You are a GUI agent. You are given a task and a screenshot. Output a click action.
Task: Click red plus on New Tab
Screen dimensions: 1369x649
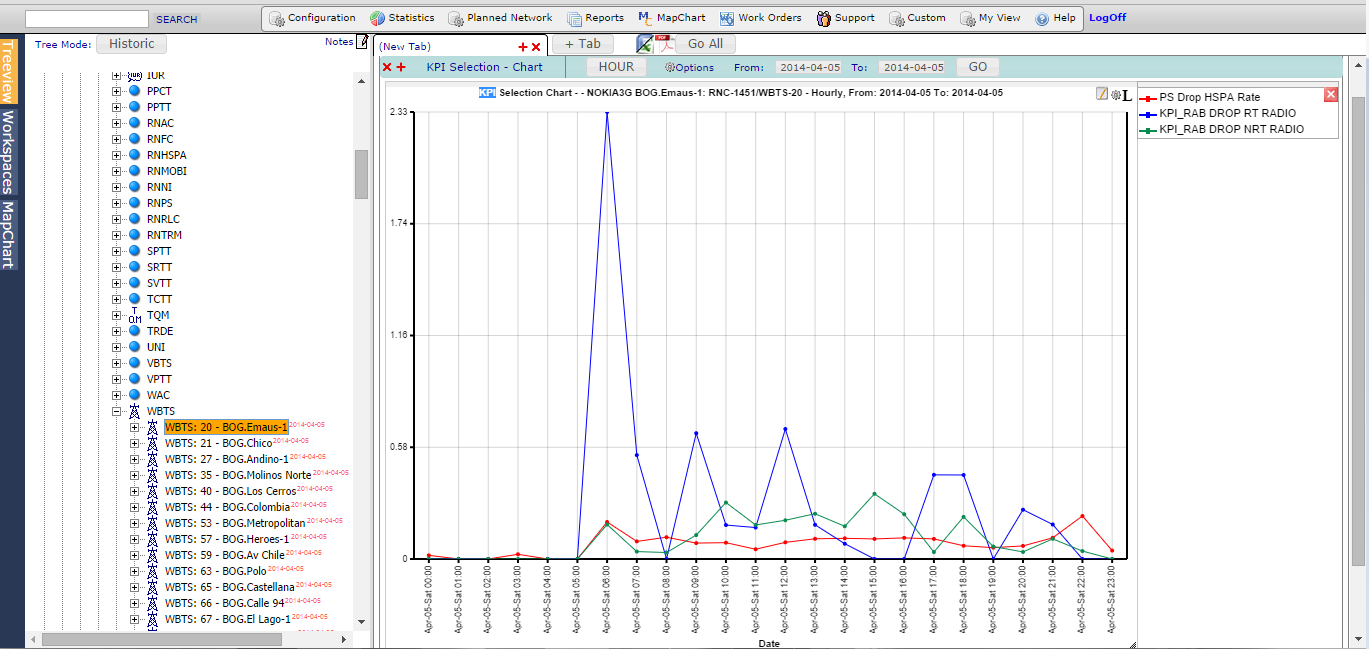[x=522, y=47]
